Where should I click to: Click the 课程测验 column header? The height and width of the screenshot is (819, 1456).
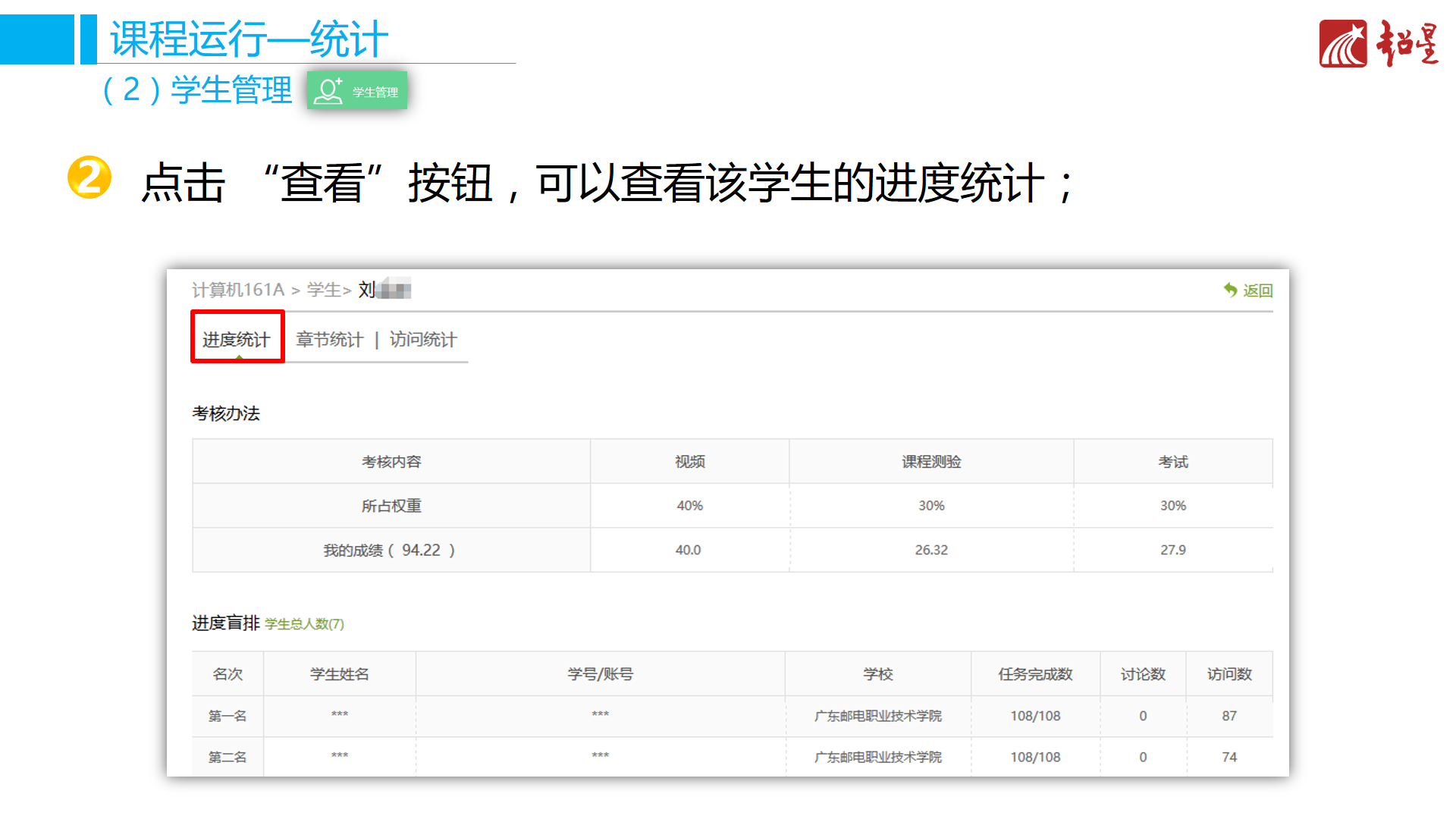[x=930, y=461]
